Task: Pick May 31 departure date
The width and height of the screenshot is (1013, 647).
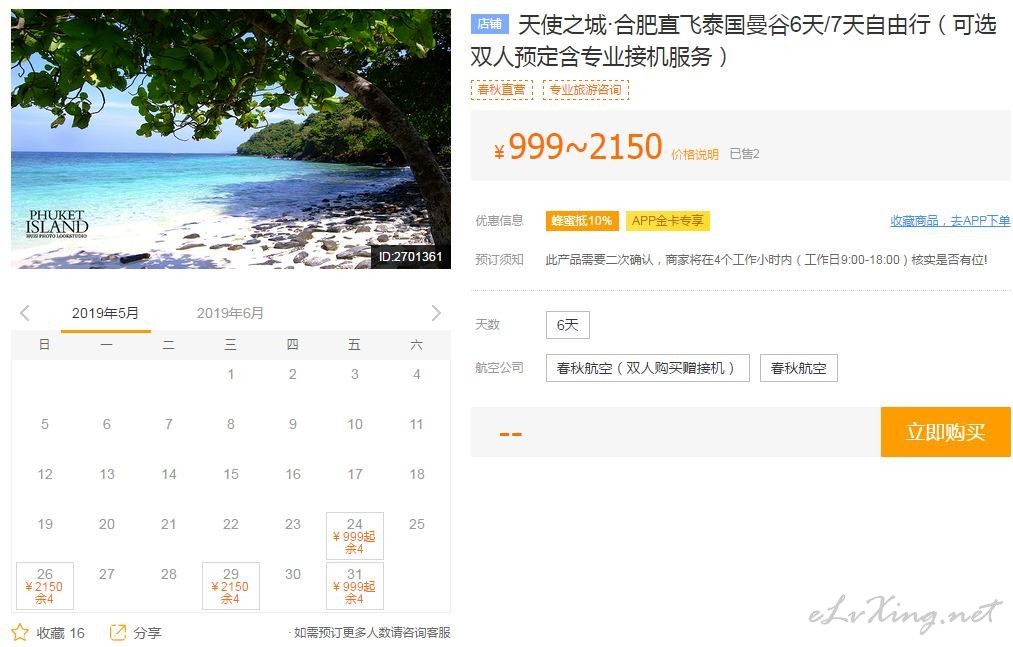Action: tap(355, 586)
